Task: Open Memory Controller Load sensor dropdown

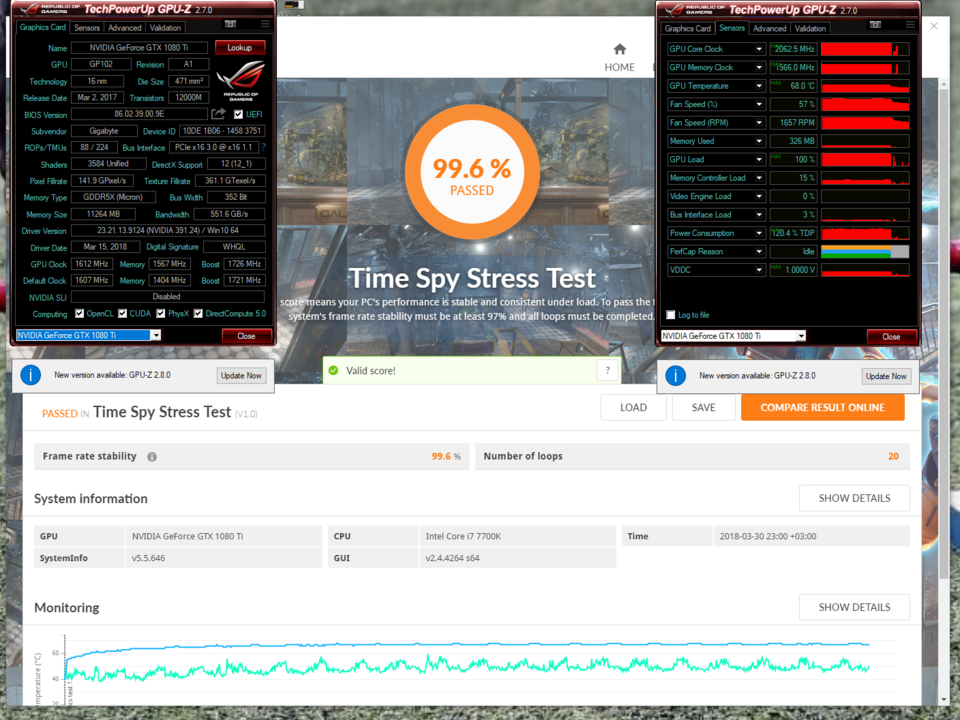Action: click(x=759, y=178)
